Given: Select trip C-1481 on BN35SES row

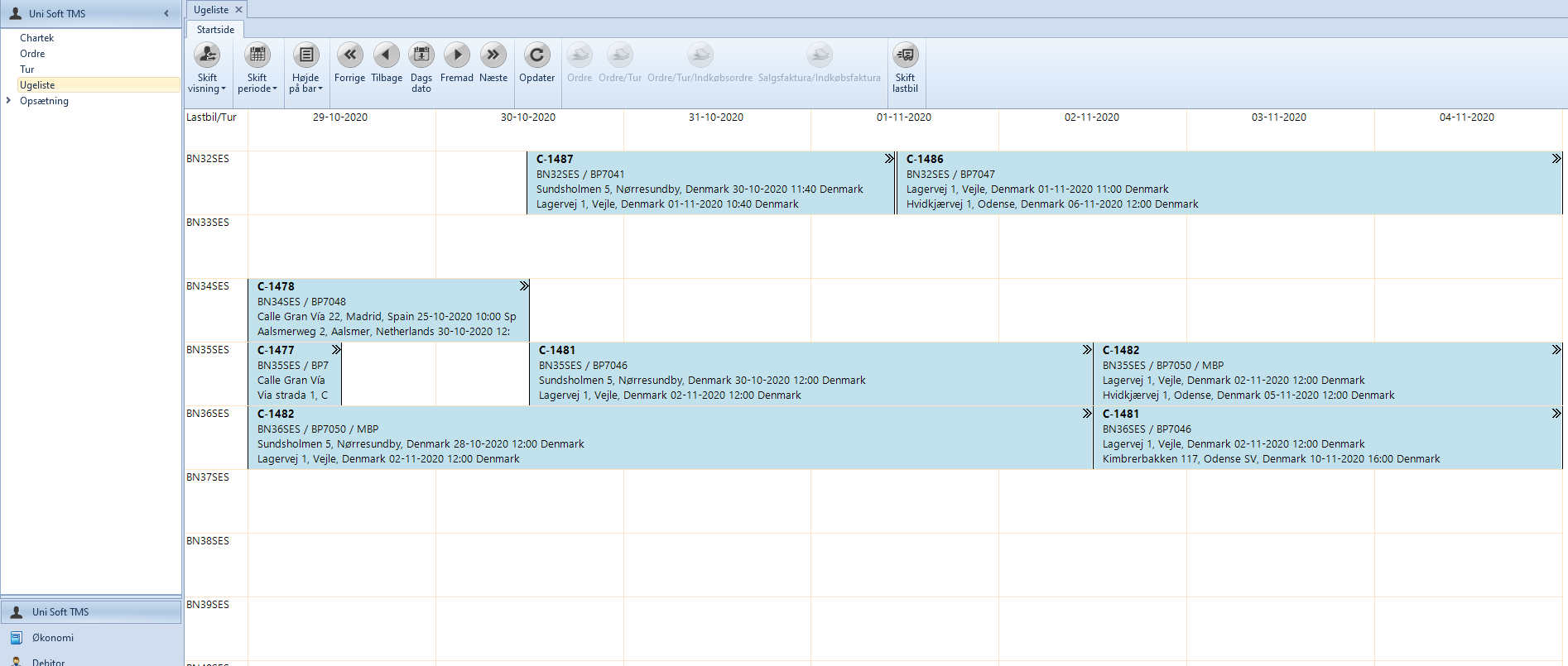Looking at the screenshot, I should click(811, 374).
